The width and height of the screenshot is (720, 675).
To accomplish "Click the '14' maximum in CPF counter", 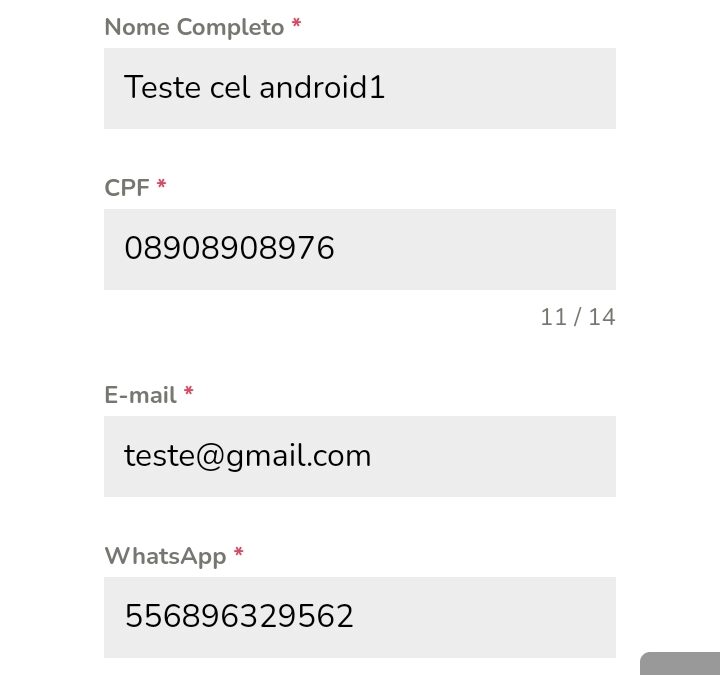I will (x=602, y=317).
